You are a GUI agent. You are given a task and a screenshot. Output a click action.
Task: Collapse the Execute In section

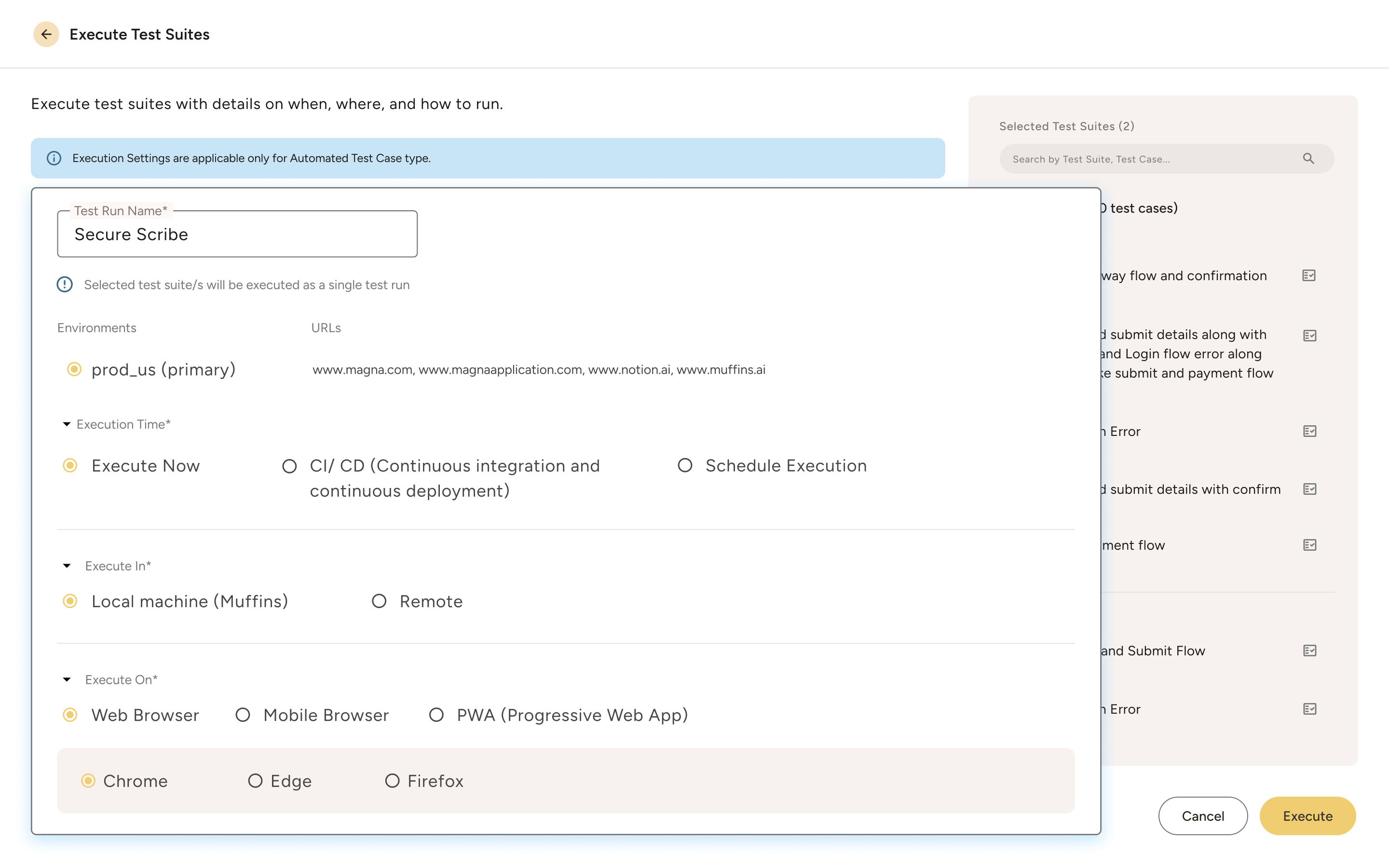[66, 566]
